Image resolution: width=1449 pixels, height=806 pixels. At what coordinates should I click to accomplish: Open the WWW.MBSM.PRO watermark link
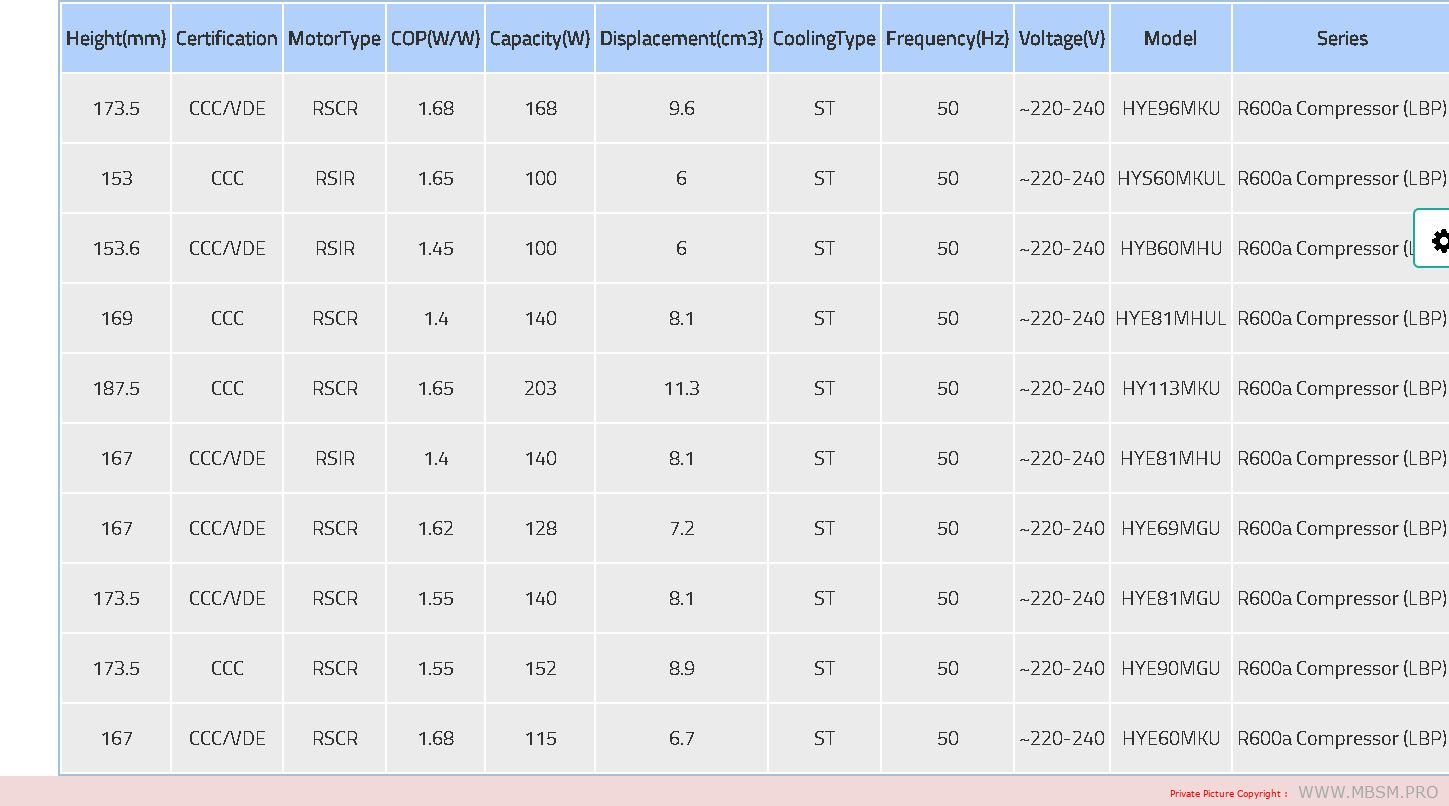click(1367, 792)
